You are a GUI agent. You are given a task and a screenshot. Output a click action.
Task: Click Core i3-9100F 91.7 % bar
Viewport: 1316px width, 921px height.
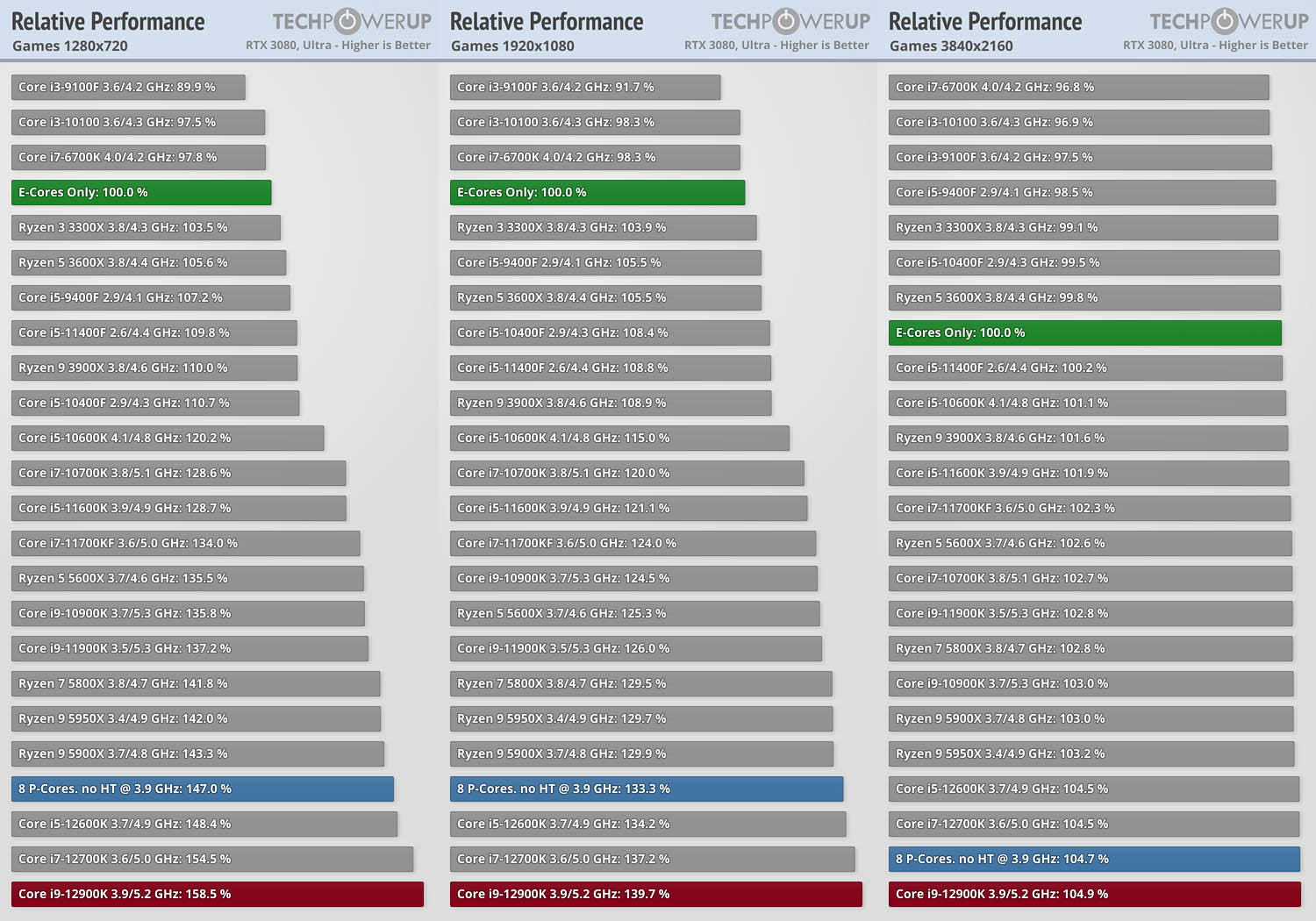point(585,87)
